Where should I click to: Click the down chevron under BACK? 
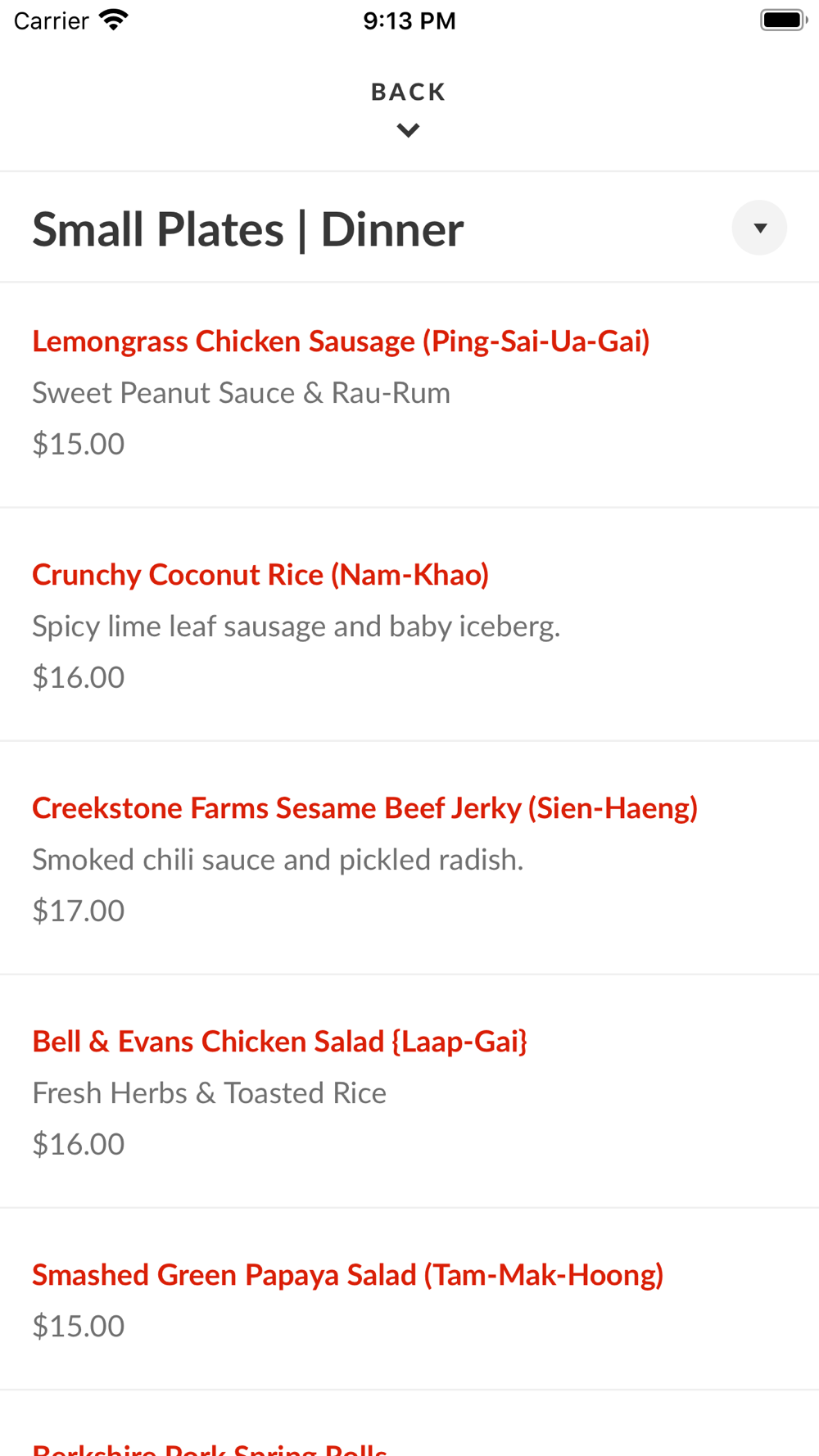point(408,130)
